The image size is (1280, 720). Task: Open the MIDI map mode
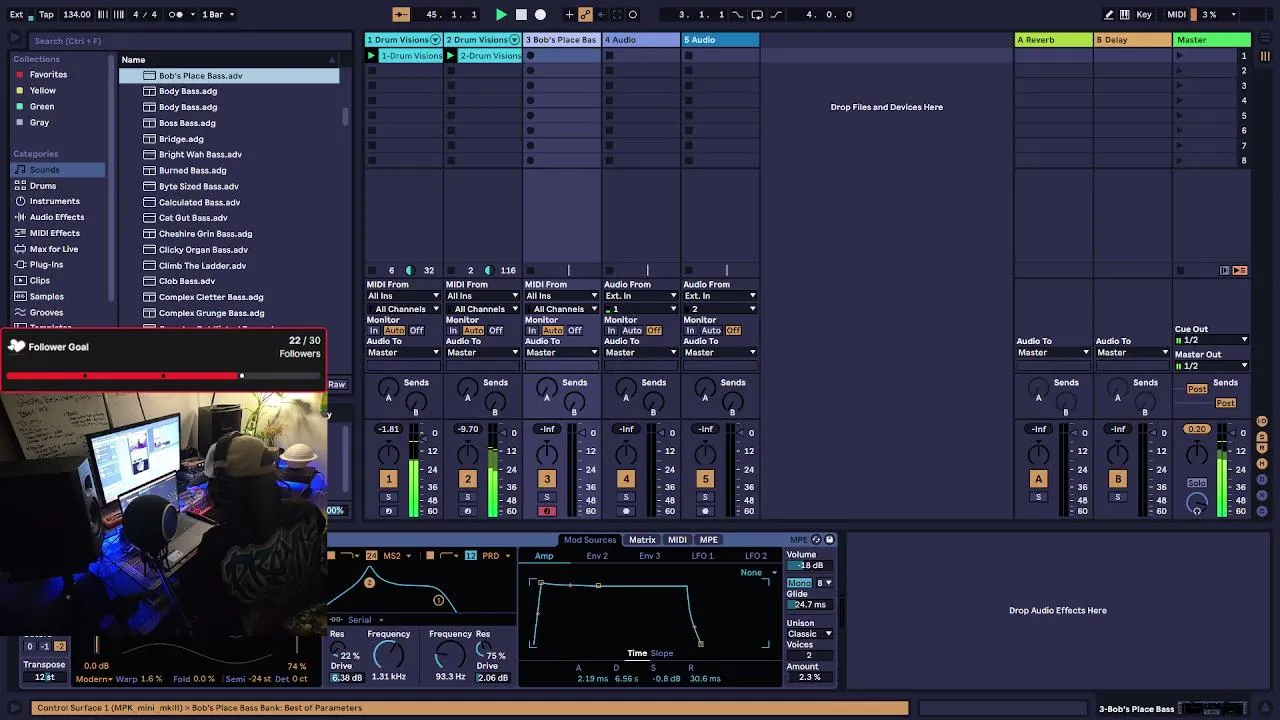pos(1176,14)
